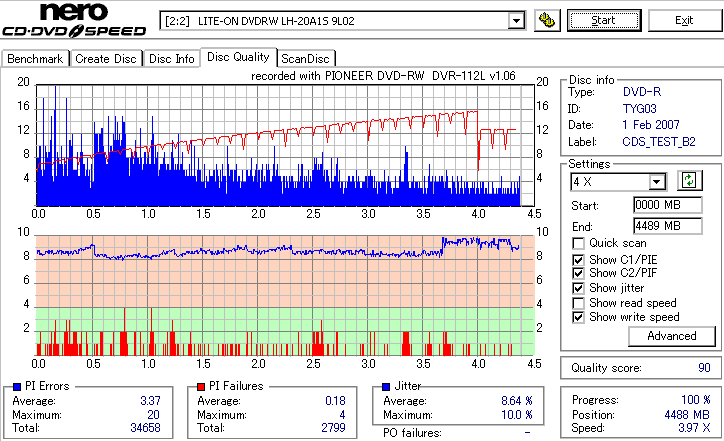Enable Show read speed checkbox

pos(578,303)
